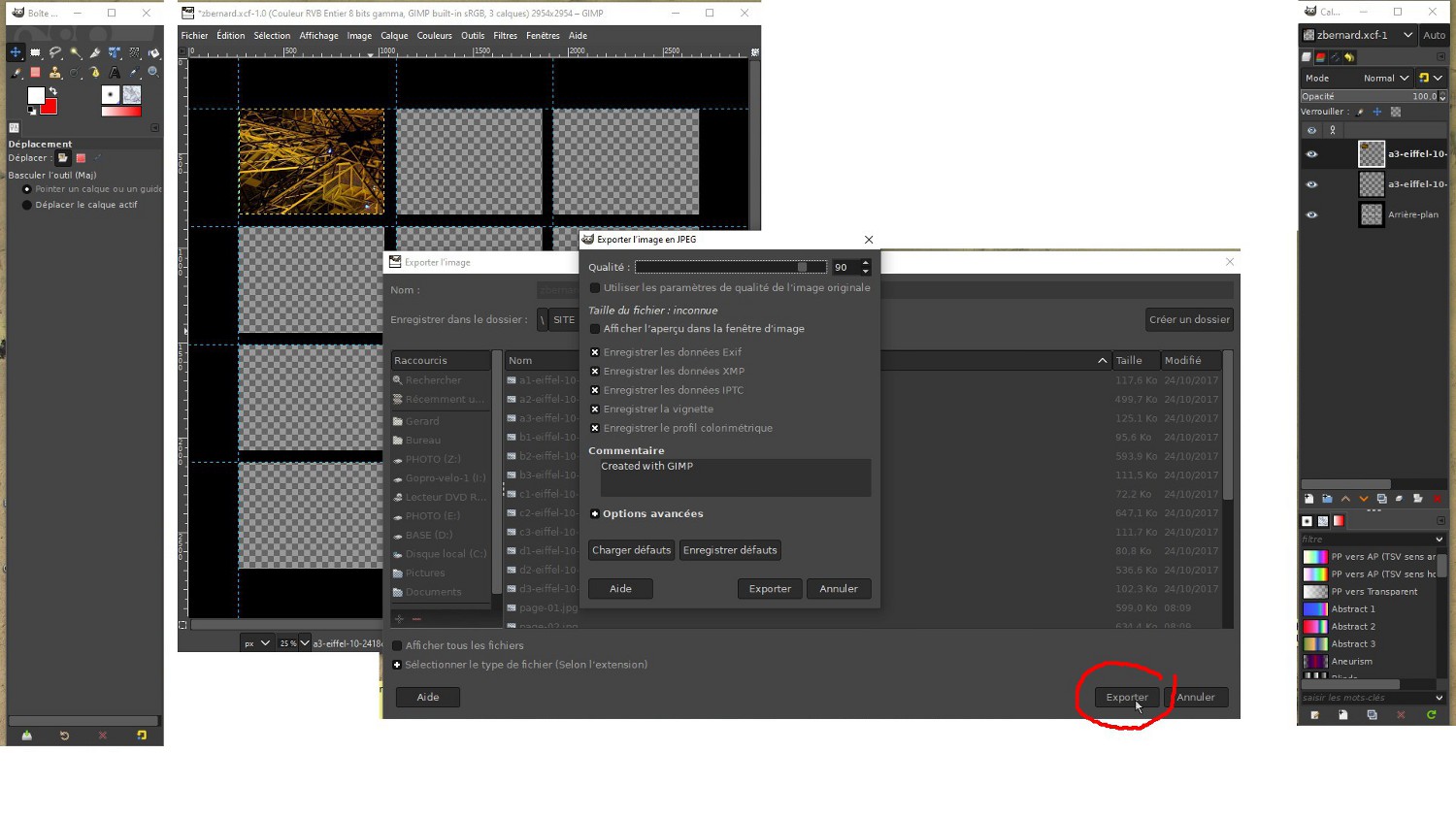
Task: Lock alpha channel in layers panel
Action: coord(1396,112)
